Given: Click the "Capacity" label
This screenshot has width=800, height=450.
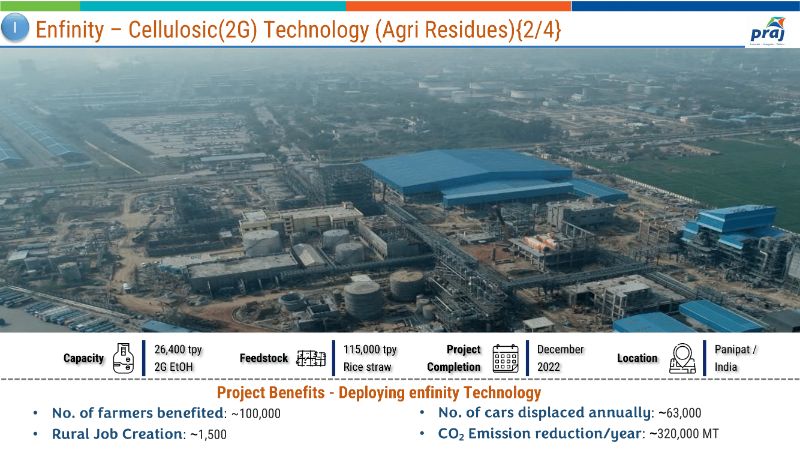Looking at the screenshot, I should click(x=84, y=358).
